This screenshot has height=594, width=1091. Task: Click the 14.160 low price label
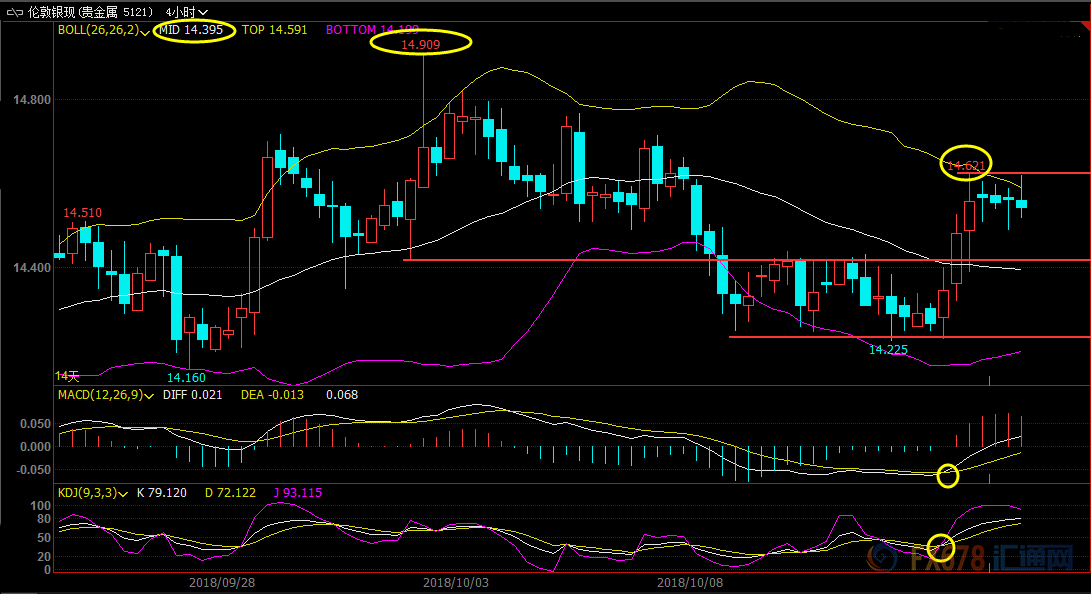pyautogui.click(x=186, y=378)
